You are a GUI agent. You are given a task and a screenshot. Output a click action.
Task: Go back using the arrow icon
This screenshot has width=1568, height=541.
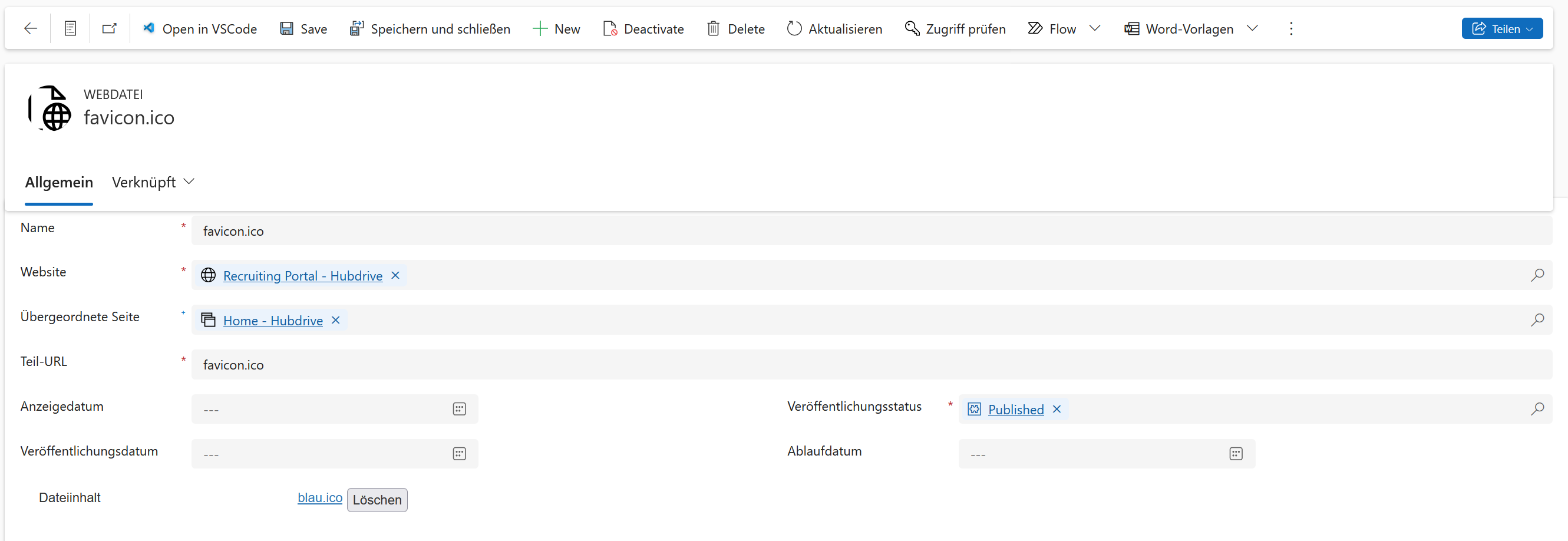click(31, 29)
